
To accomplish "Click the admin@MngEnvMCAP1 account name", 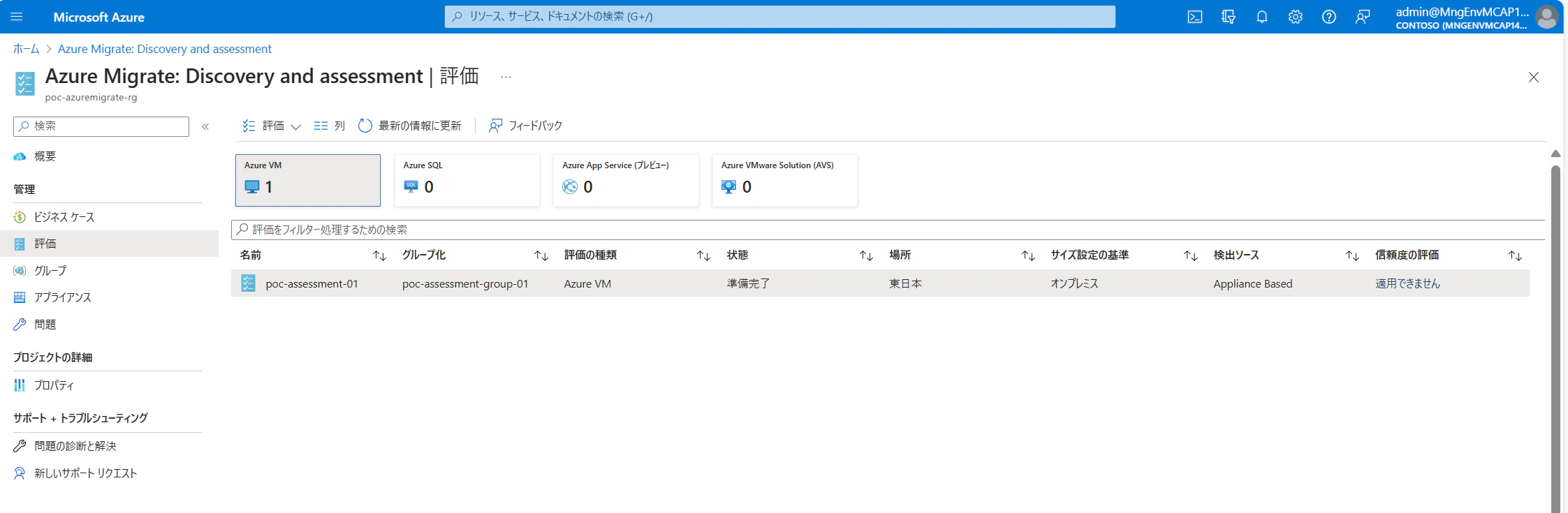I will tap(1462, 11).
